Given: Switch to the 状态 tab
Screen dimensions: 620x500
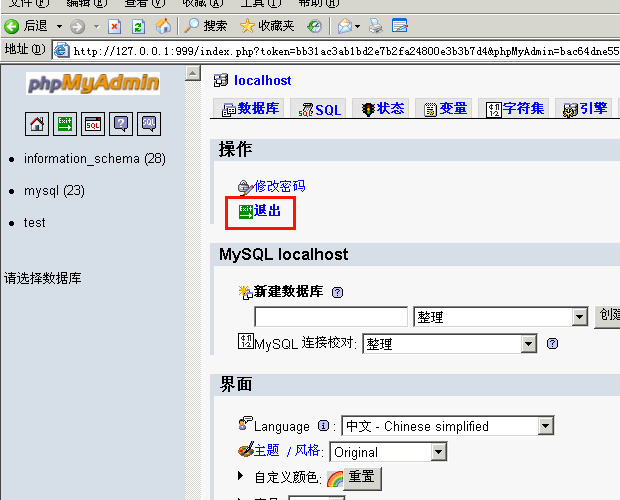Looking at the screenshot, I should pos(382,109).
